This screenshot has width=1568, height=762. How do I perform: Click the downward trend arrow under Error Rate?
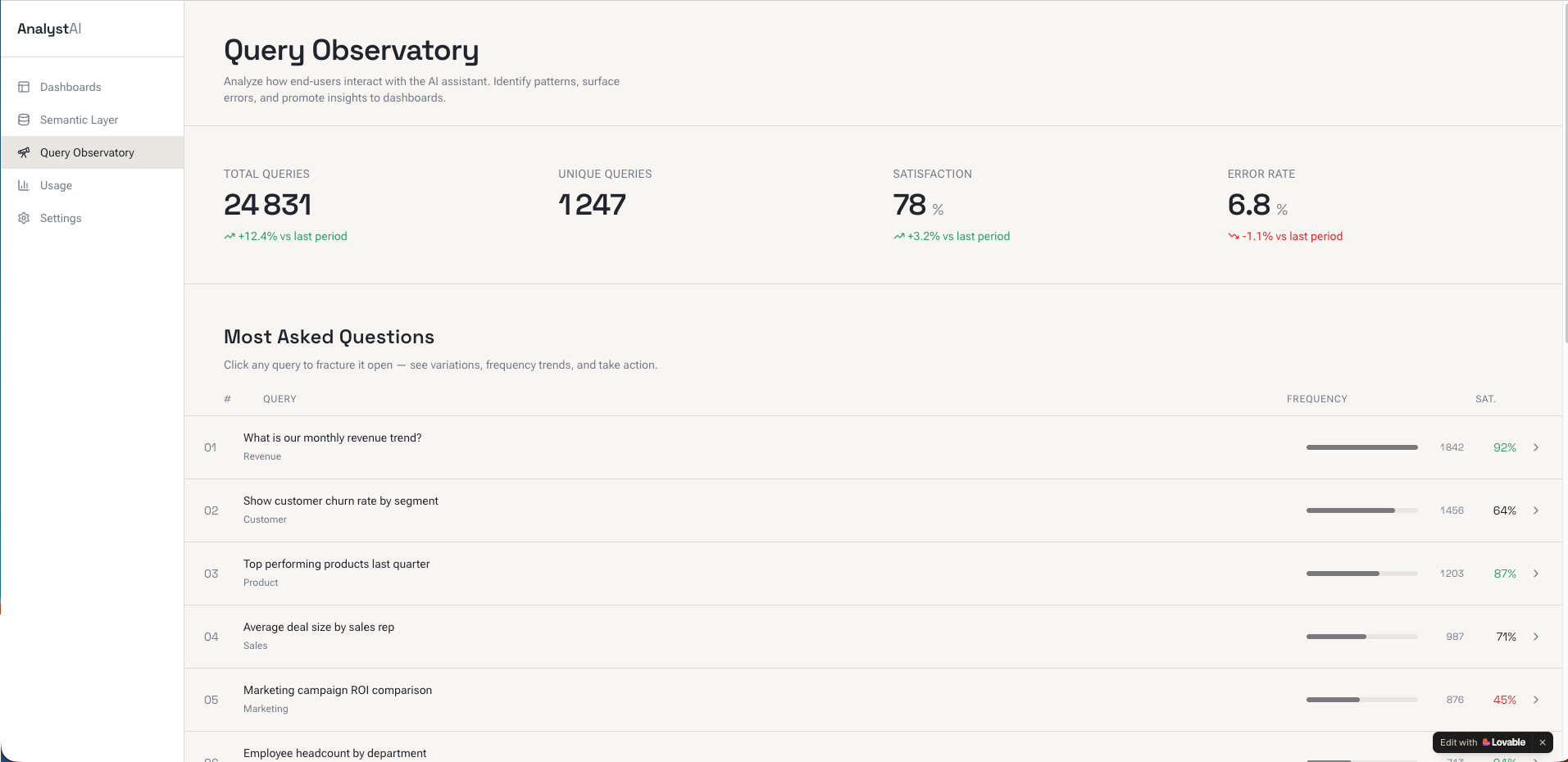click(1233, 236)
